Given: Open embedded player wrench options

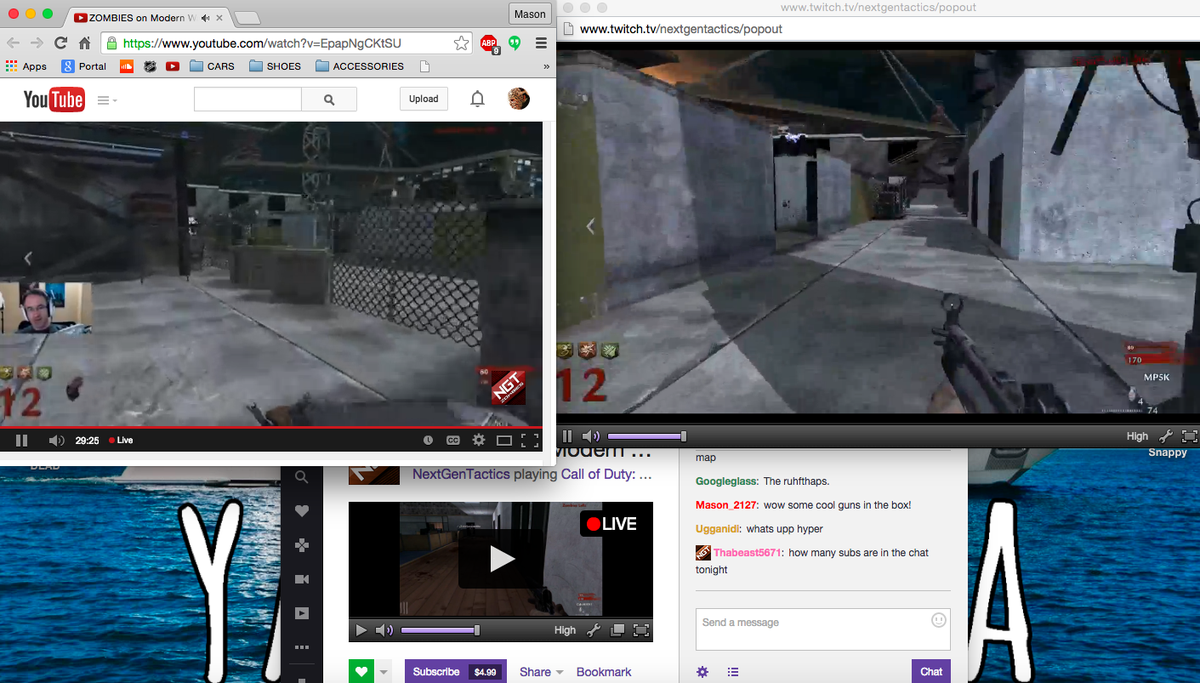Looking at the screenshot, I should click(x=593, y=630).
